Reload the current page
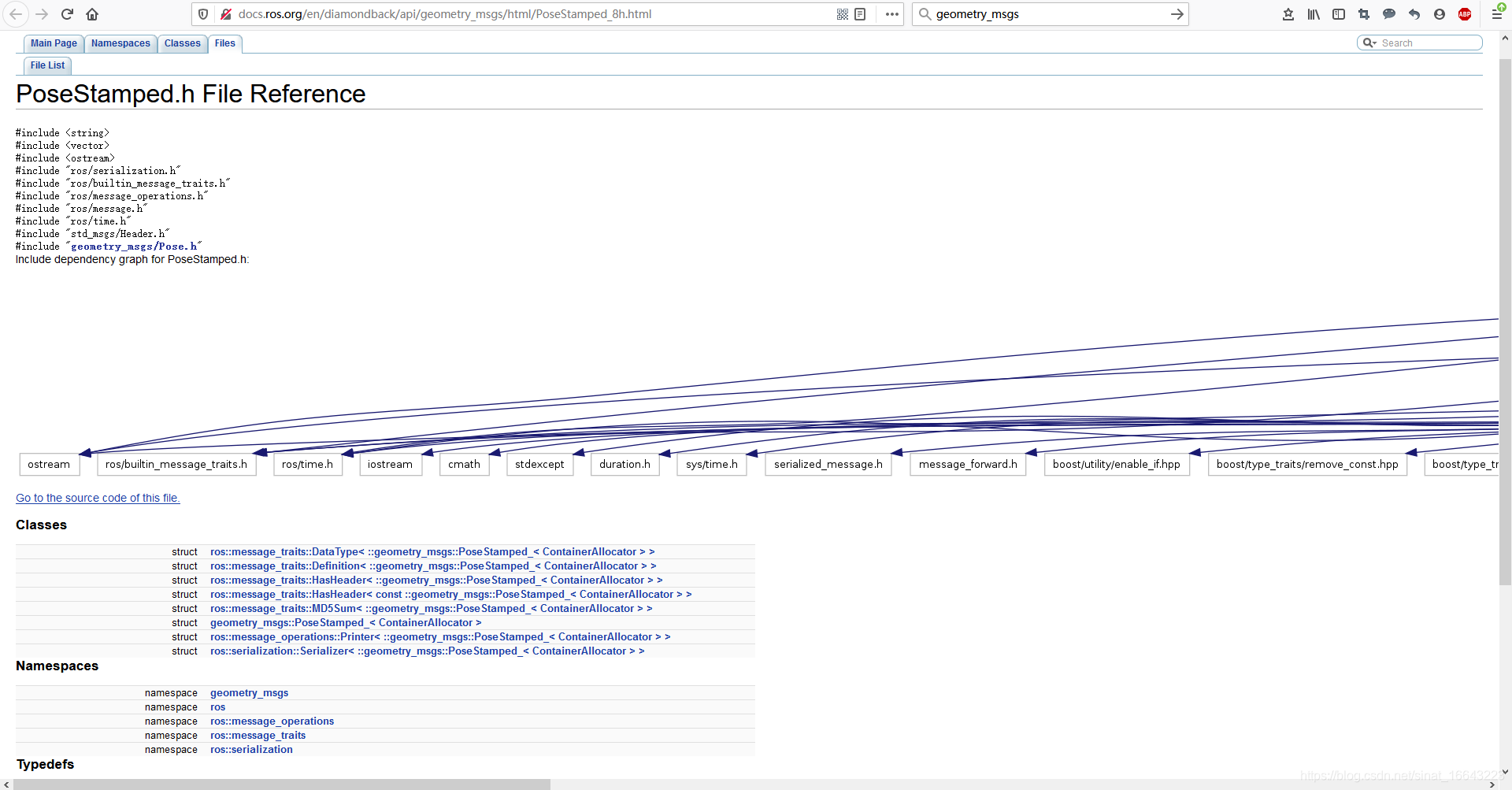This screenshot has height=790, width=1512. pos(67,14)
